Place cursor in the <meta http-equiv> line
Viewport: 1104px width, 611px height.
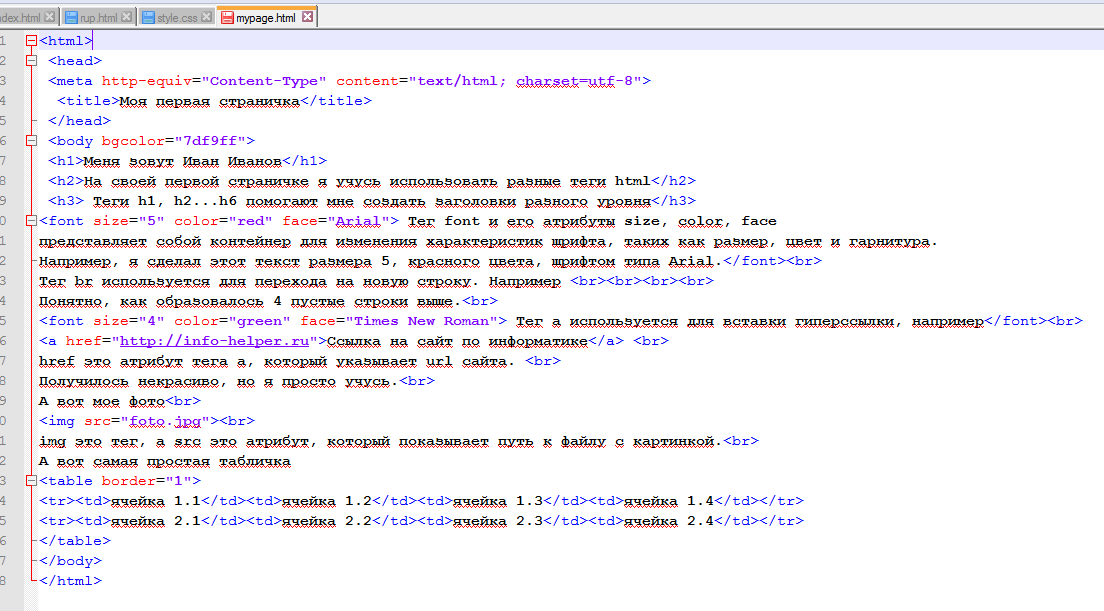click(x=349, y=81)
